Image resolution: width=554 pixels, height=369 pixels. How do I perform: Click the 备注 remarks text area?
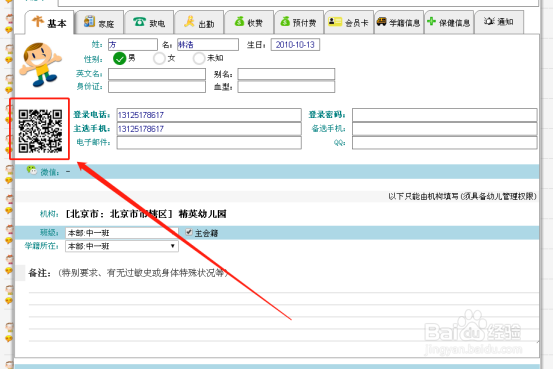[x=283, y=311]
